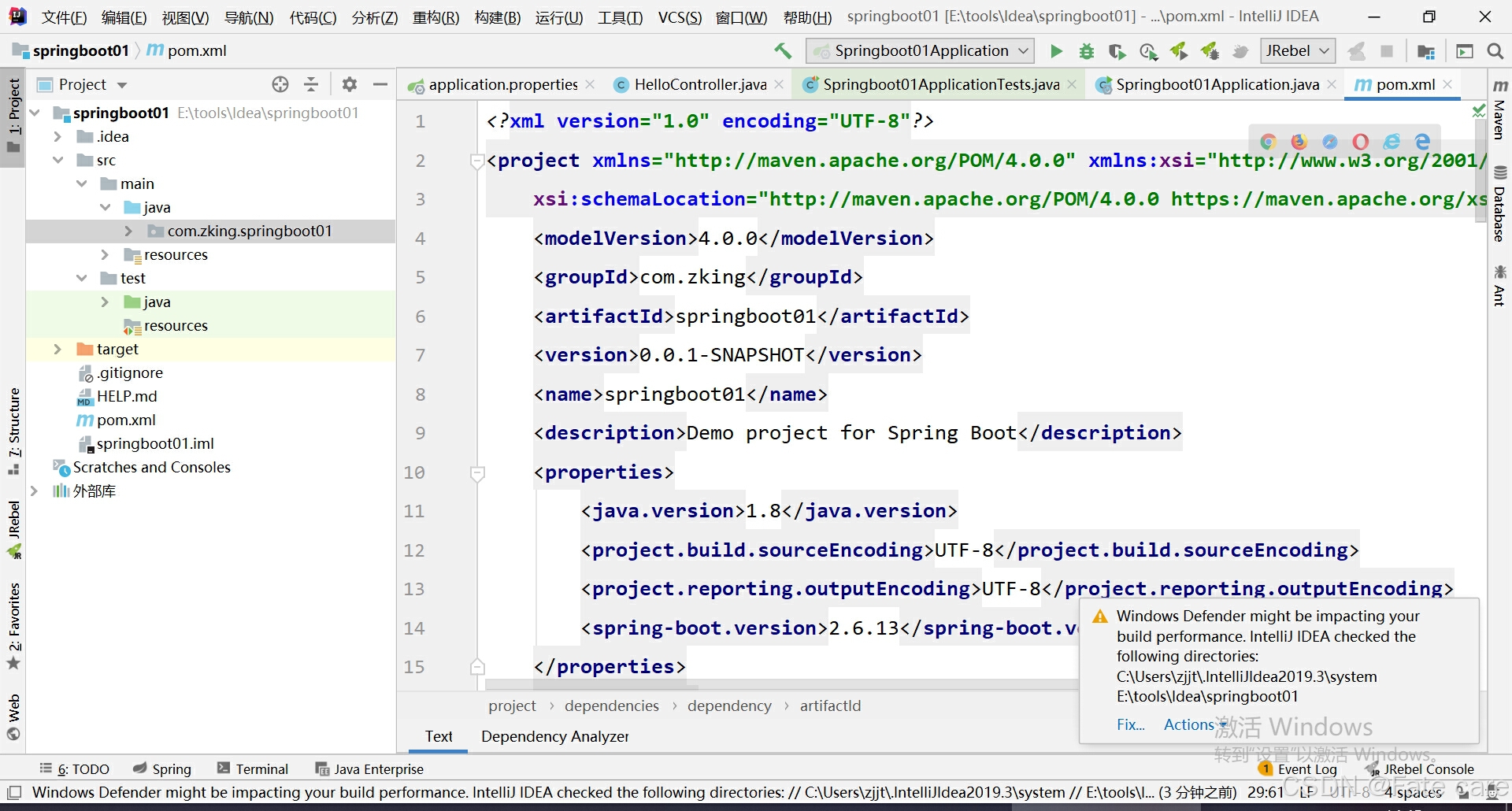Open the Event Log
The height and width of the screenshot is (811, 1512).
[1298, 769]
